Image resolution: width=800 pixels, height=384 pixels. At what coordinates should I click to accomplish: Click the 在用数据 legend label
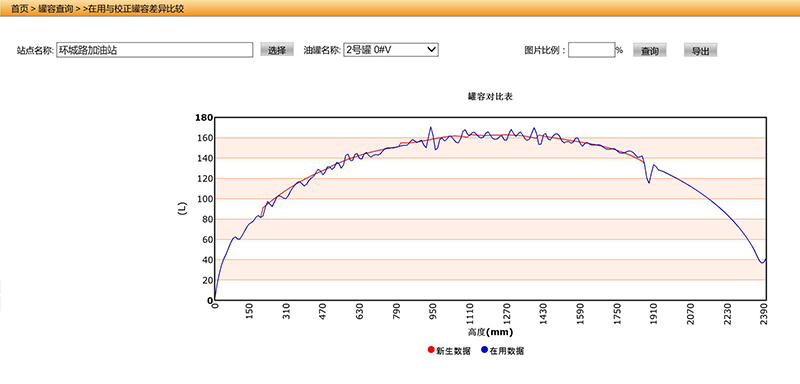point(507,351)
